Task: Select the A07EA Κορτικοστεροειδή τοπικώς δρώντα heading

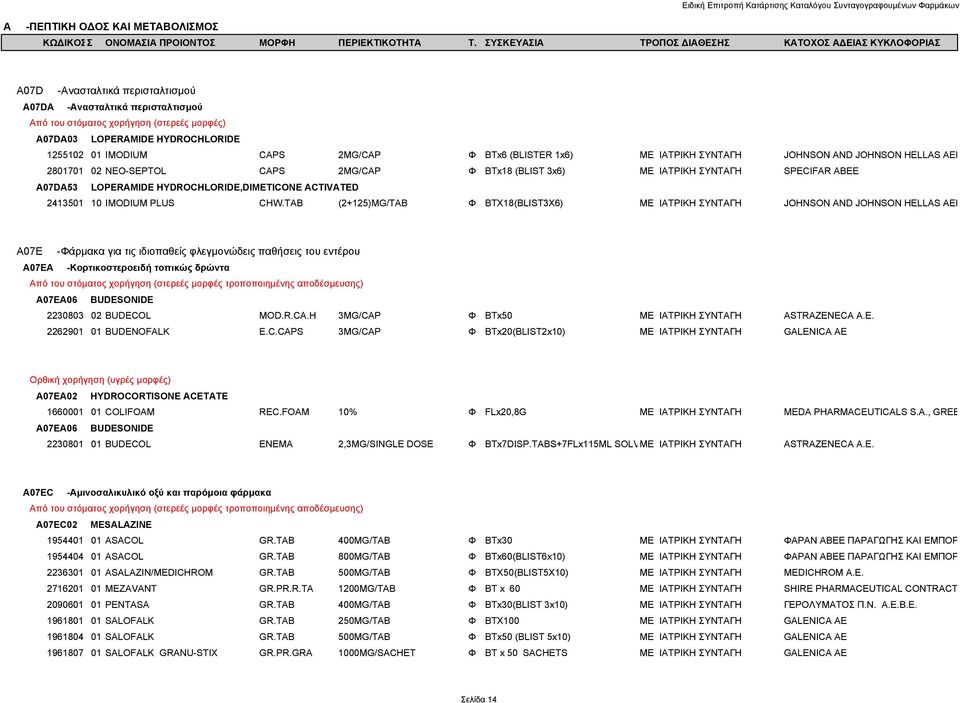Action: (x=126, y=268)
